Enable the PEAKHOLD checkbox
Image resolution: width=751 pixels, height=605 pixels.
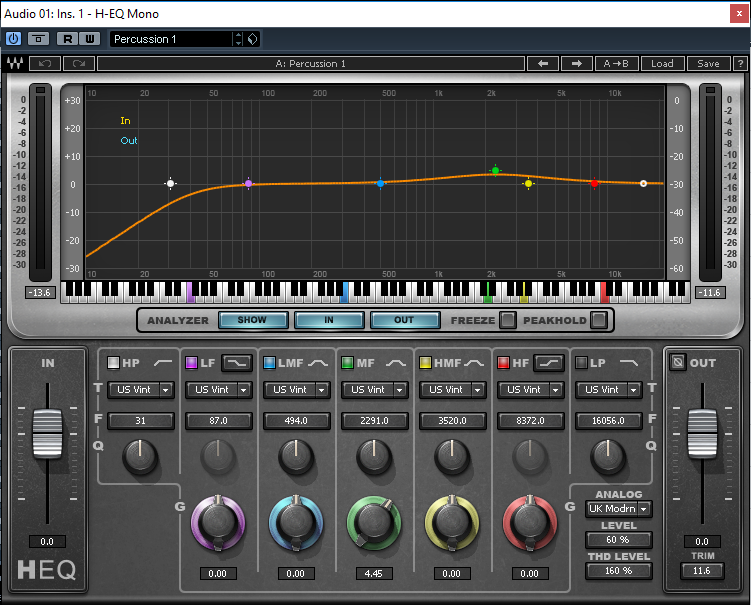tap(599, 320)
